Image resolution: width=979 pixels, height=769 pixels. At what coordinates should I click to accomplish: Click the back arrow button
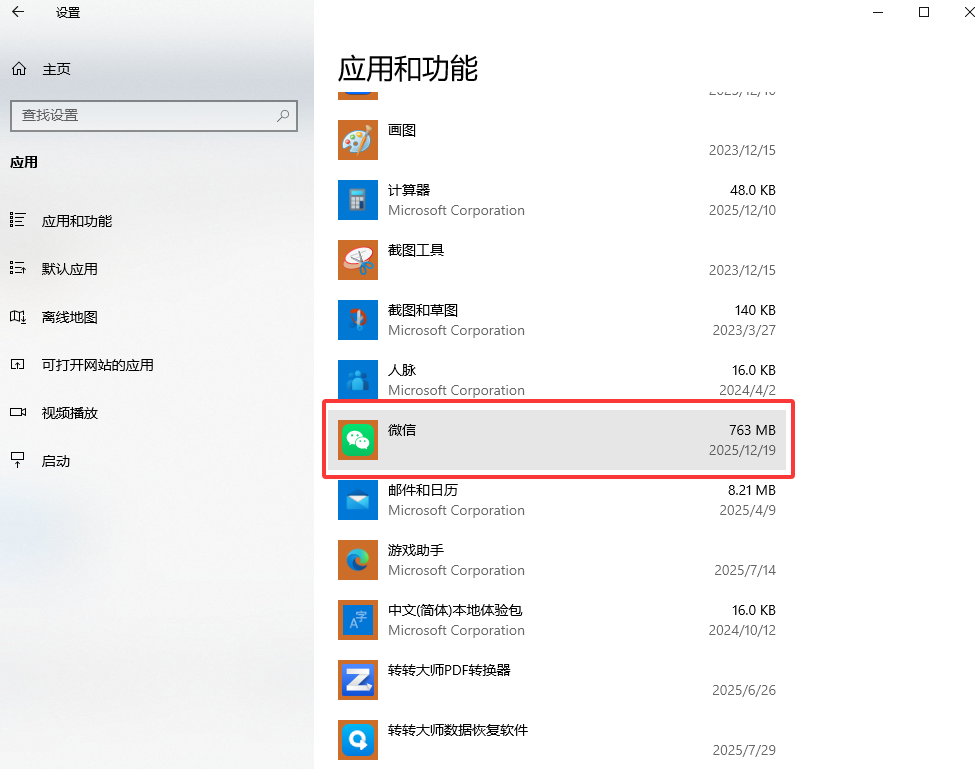click(x=18, y=12)
